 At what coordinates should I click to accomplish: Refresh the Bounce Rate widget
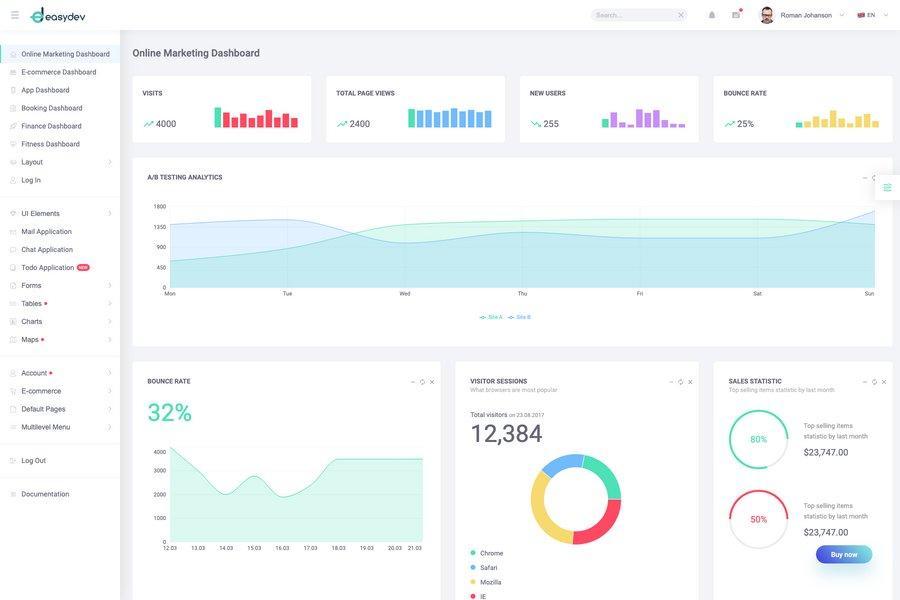point(420,380)
